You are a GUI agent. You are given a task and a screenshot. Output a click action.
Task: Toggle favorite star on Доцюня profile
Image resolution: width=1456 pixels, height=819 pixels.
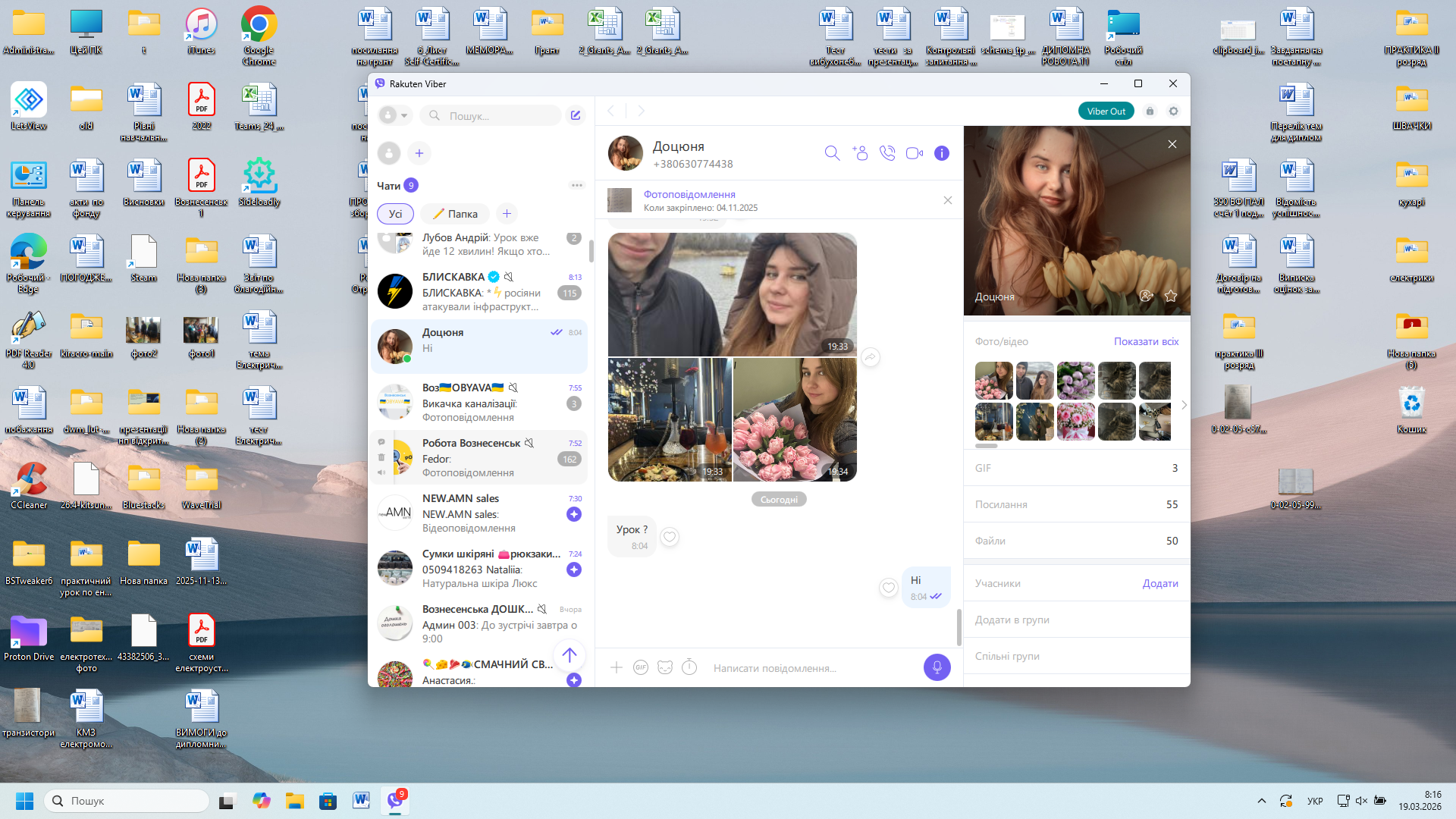(x=1171, y=296)
